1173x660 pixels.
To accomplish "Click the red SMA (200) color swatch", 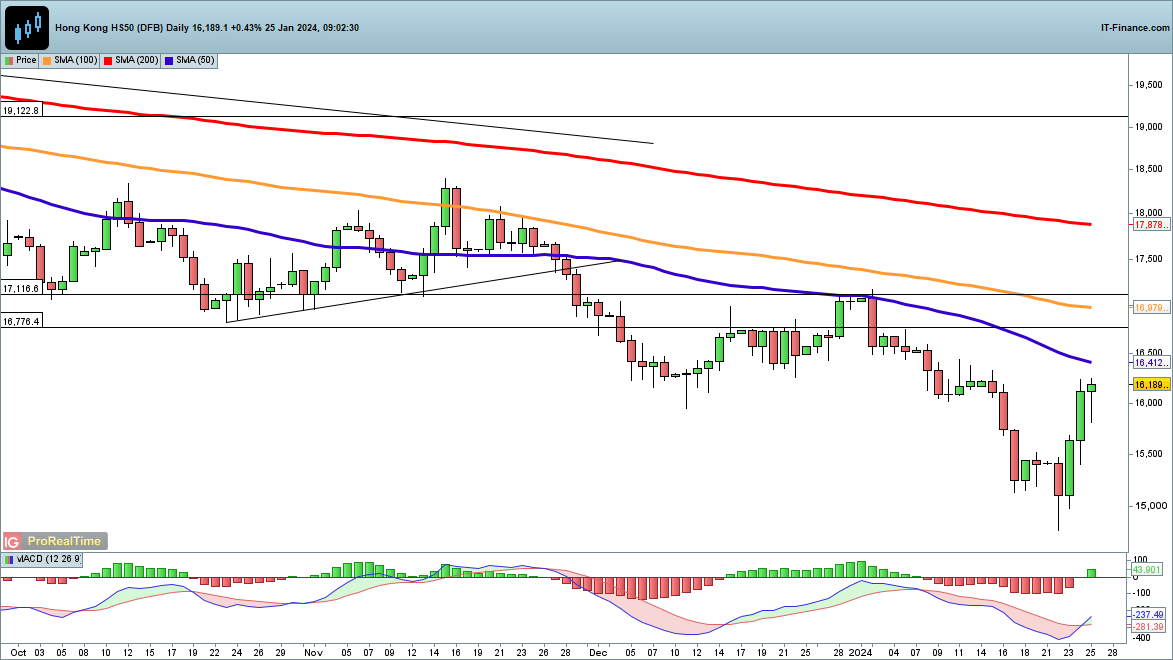I will (x=108, y=61).
